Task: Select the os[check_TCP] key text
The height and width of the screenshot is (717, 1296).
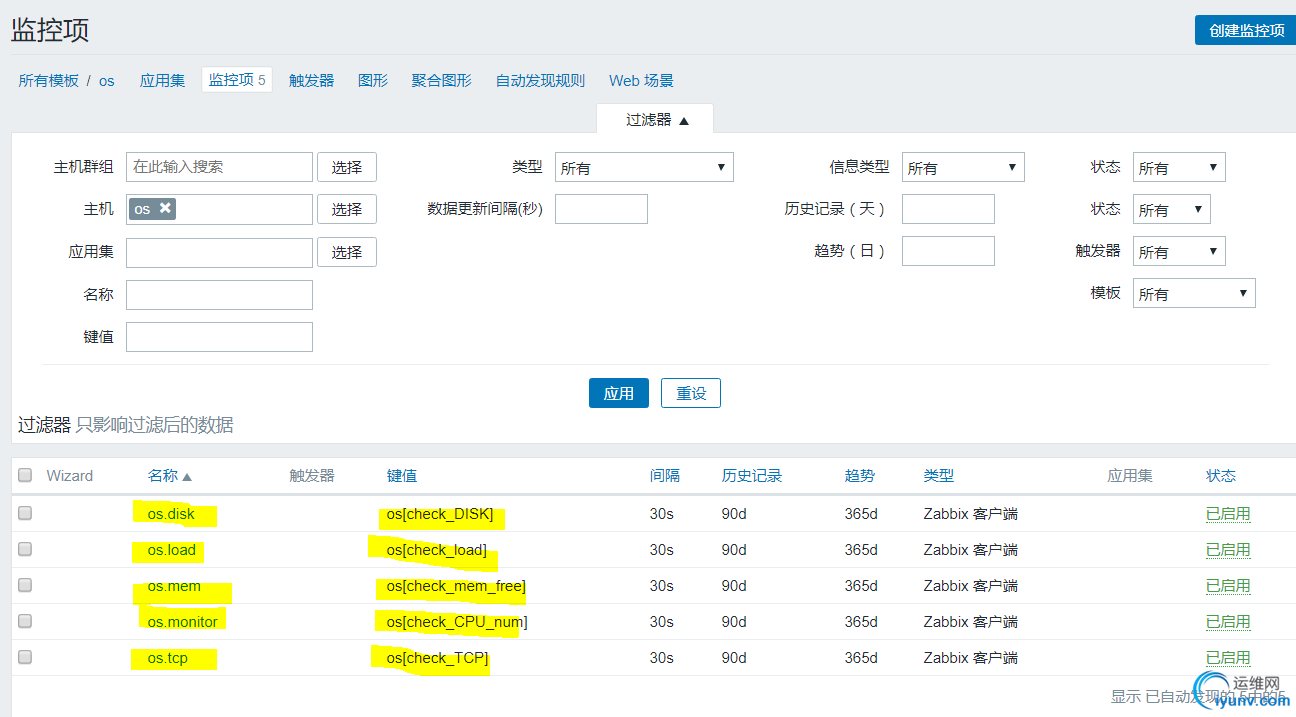Action: [438, 658]
